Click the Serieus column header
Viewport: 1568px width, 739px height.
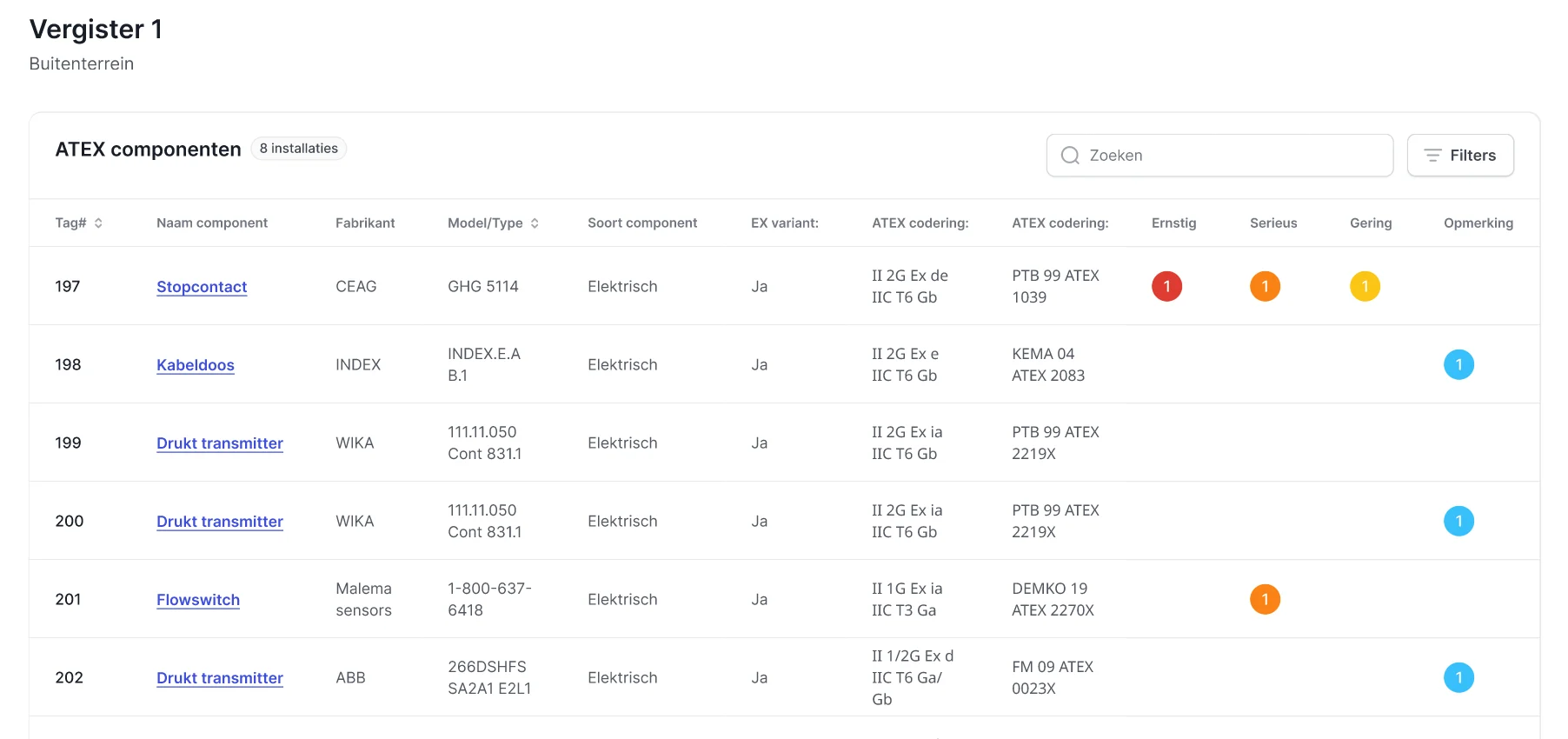[1273, 223]
